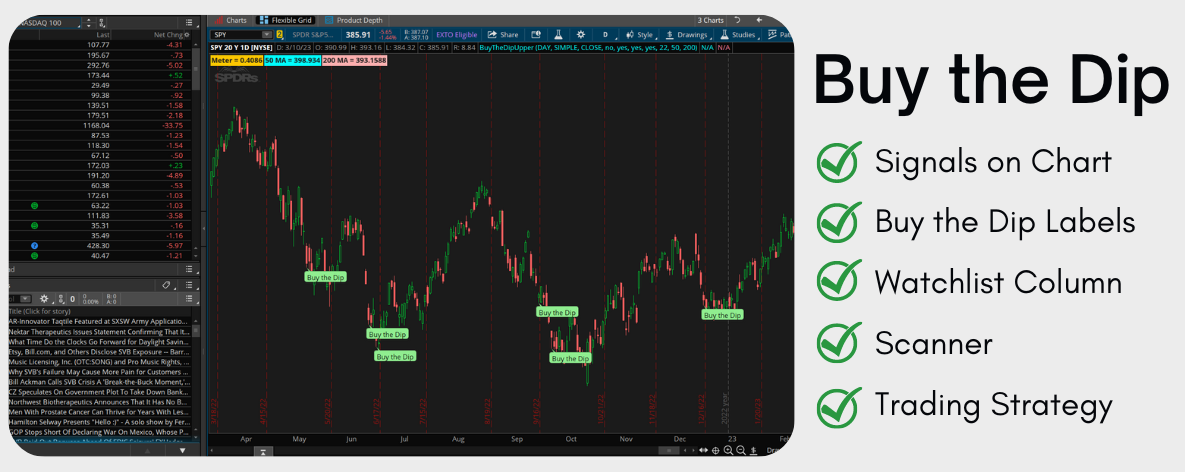Select the watchlist row with Last 107.77
The width and height of the screenshot is (1185, 472).
pos(100,45)
